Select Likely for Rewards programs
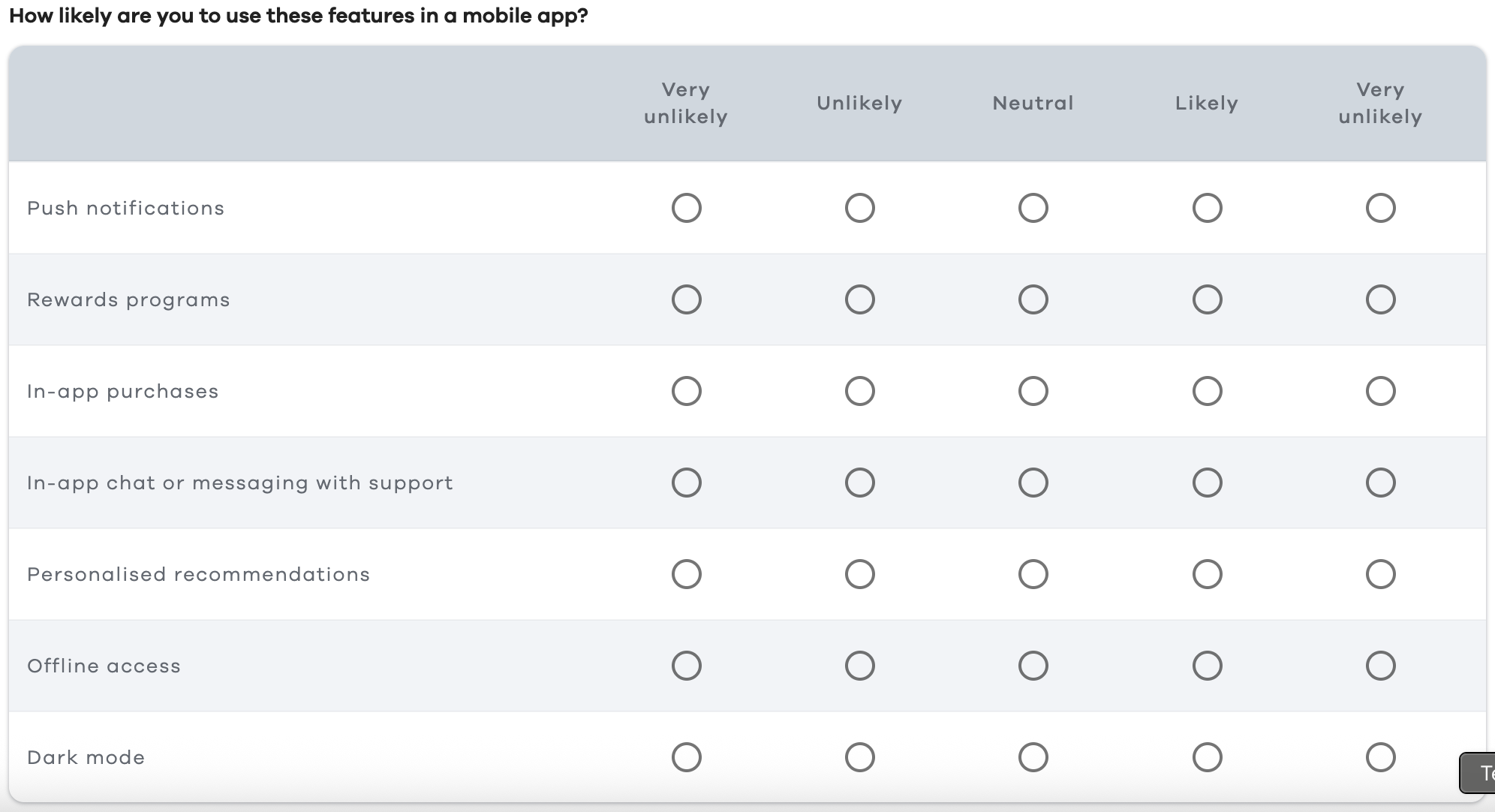The image size is (1495, 812). pyautogui.click(x=1208, y=299)
